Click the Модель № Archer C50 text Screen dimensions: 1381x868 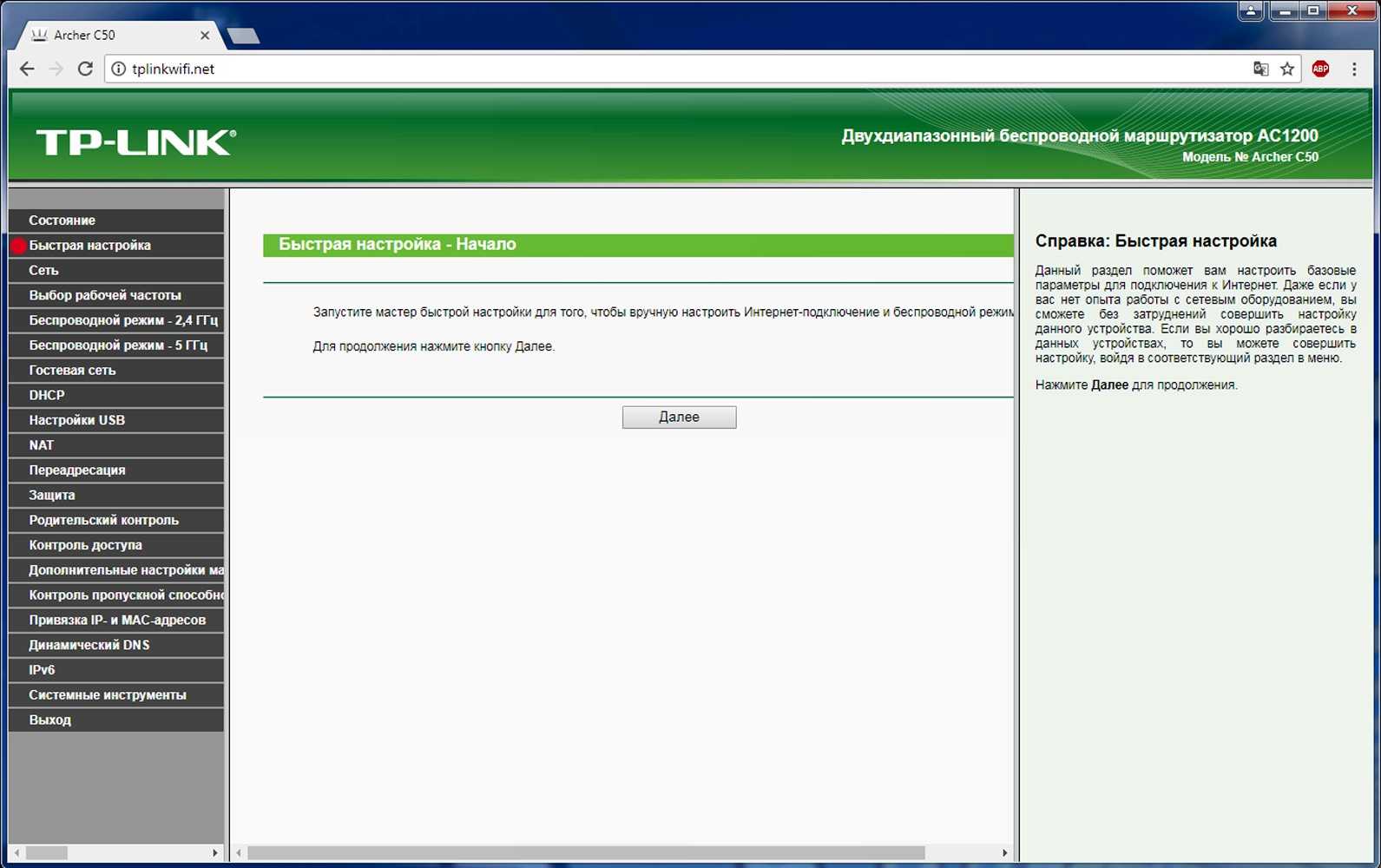[x=1250, y=157]
